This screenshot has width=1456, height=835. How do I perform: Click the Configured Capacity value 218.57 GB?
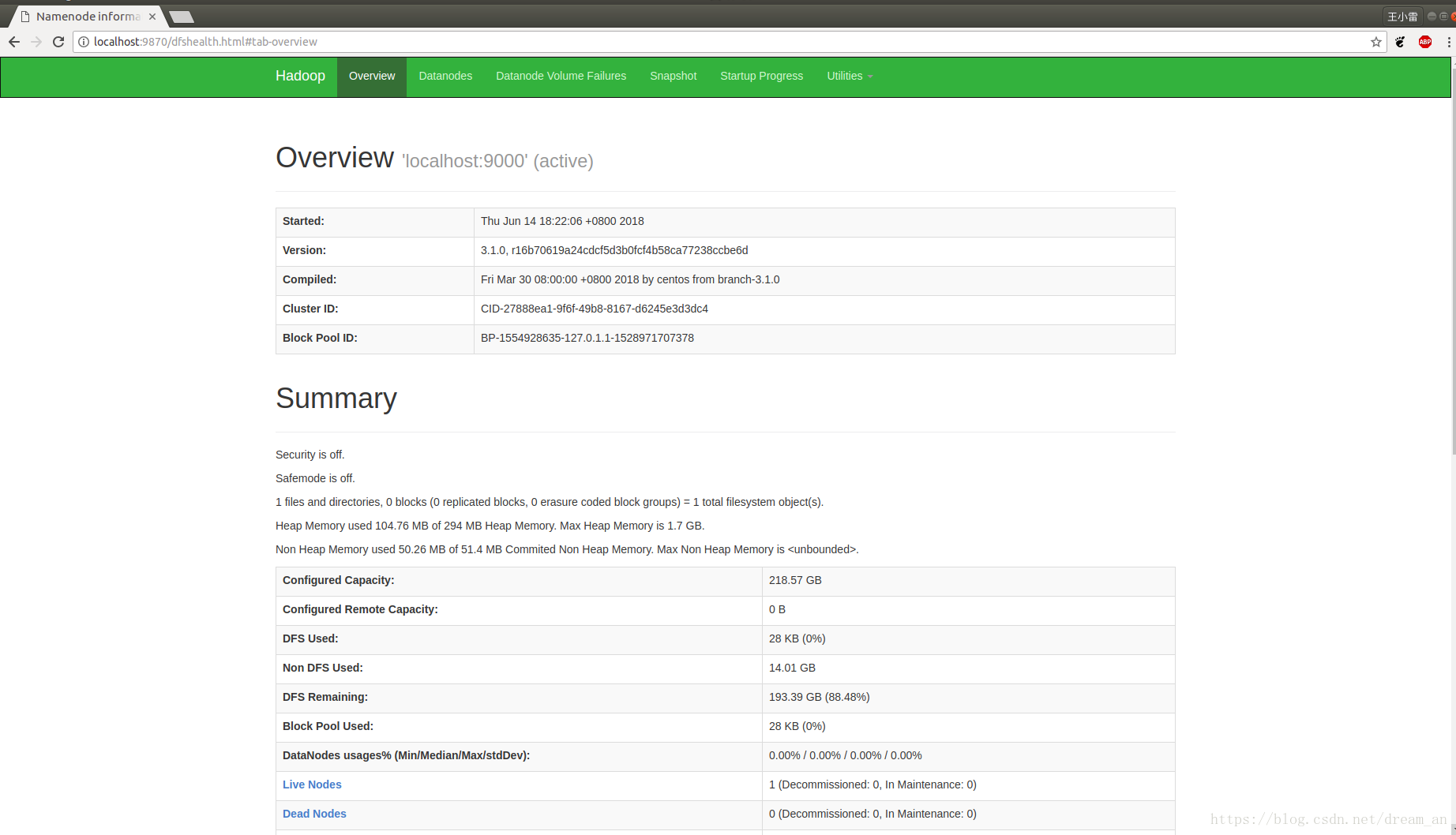click(x=795, y=580)
